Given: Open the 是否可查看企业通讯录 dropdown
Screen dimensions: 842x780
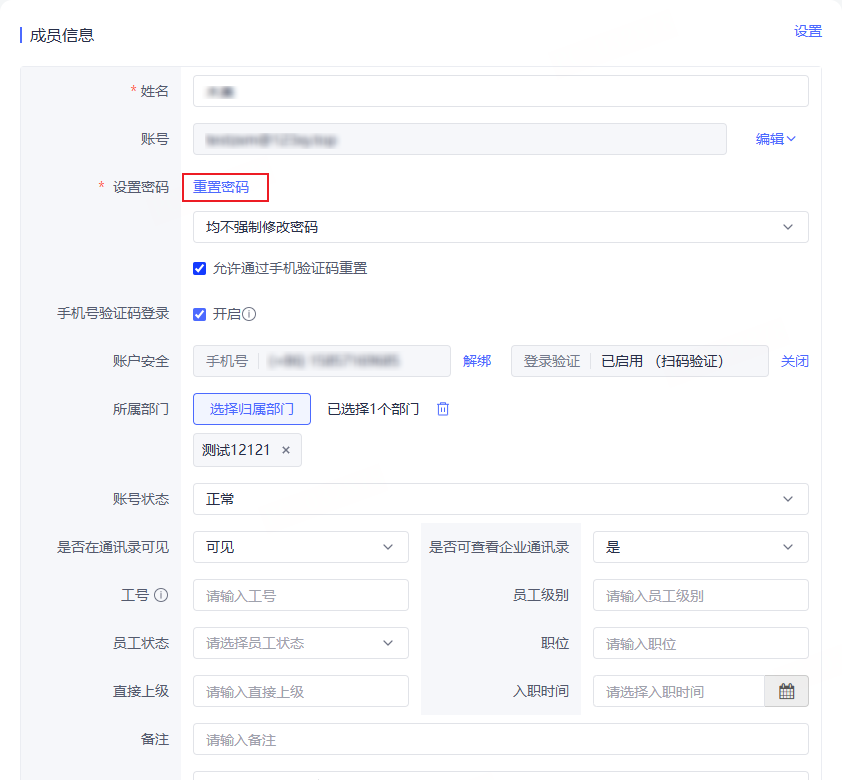Looking at the screenshot, I should pyautogui.click(x=700, y=547).
